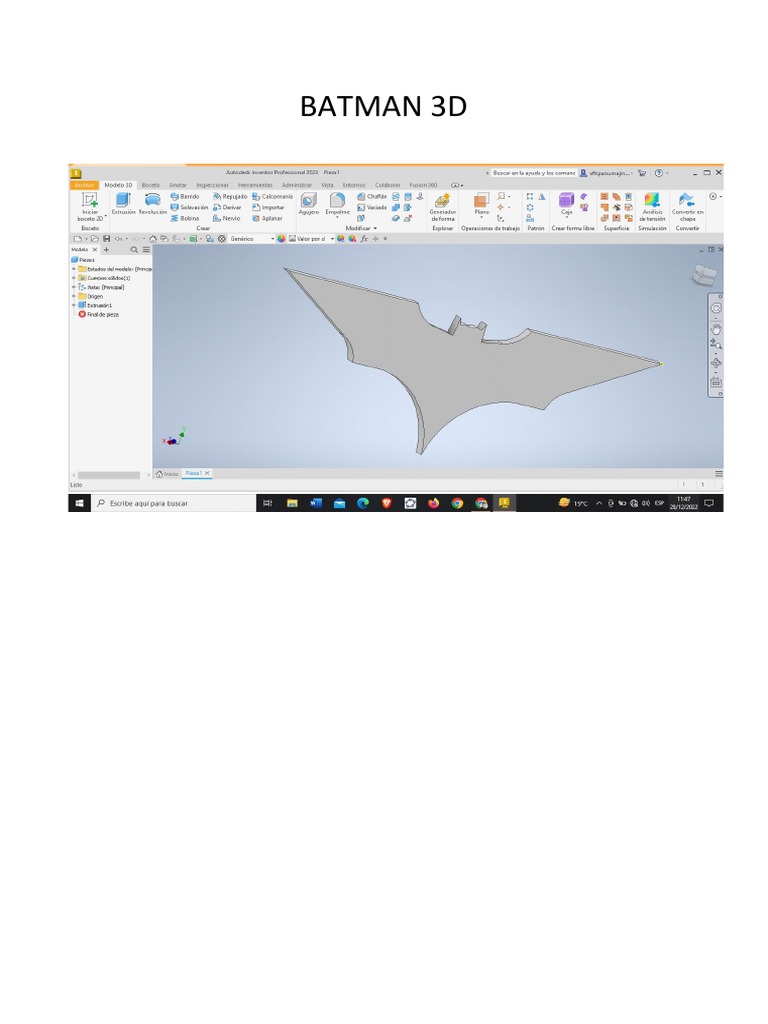Choose the Barrido sweep tool

tap(185, 197)
